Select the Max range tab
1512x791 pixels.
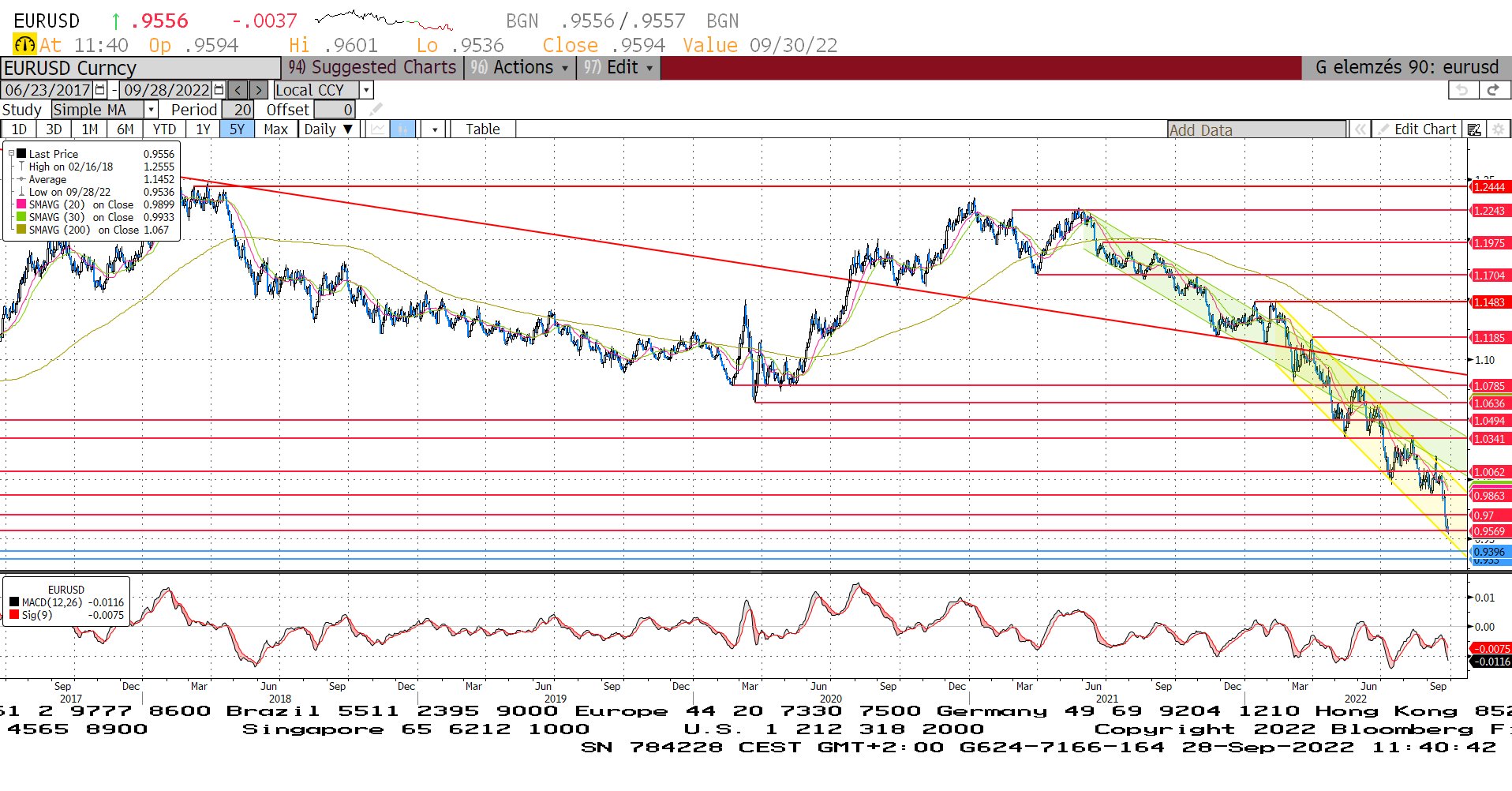point(275,129)
